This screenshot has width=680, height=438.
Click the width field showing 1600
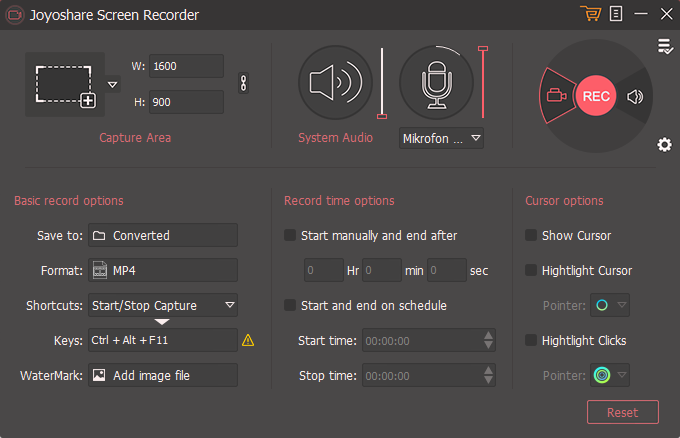tap(186, 66)
